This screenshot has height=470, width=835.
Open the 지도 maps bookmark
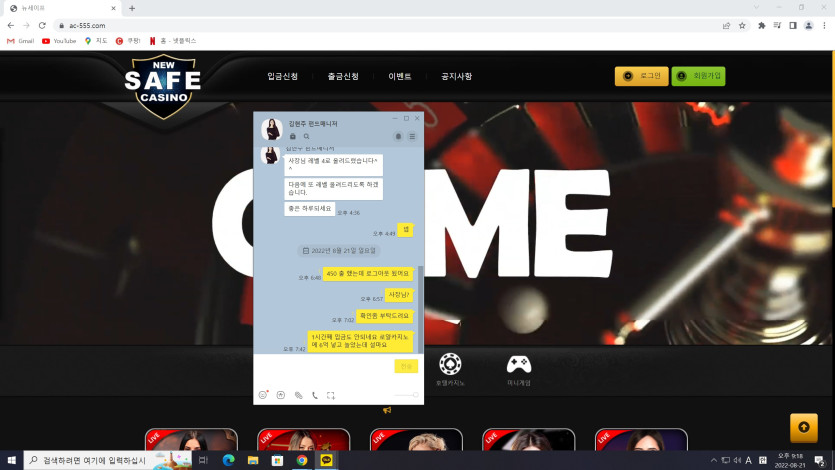[96, 41]
